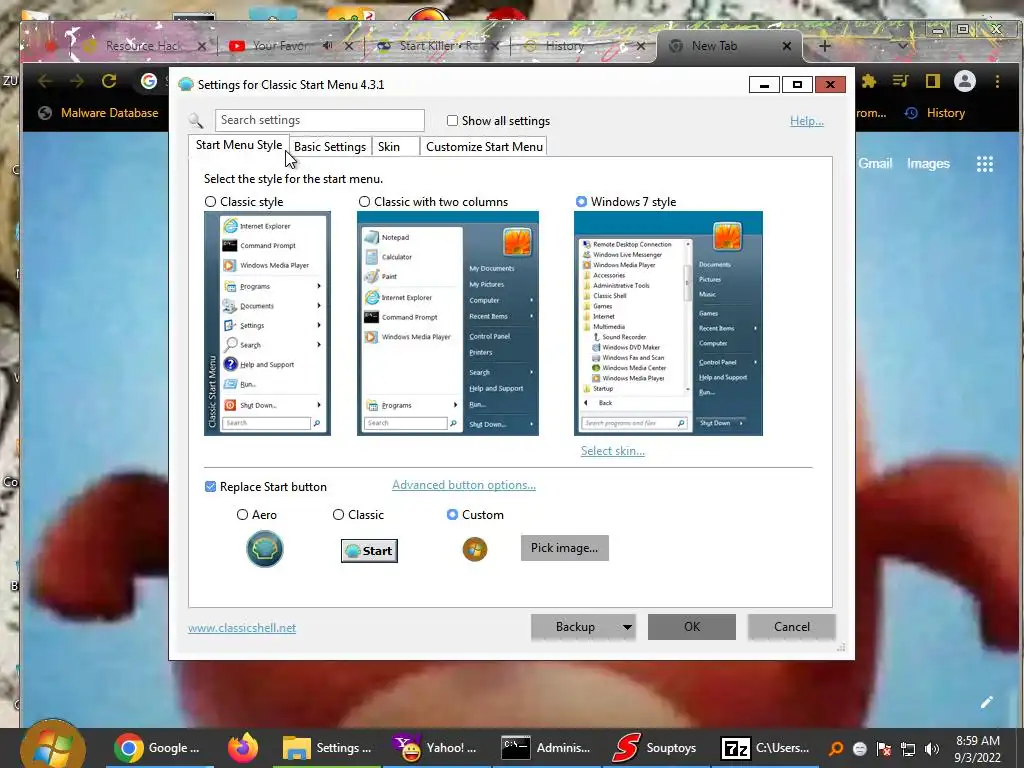The image size is (1024, 768).
Task: Open a new Chrome tab
Action: [x=825, y=46]
